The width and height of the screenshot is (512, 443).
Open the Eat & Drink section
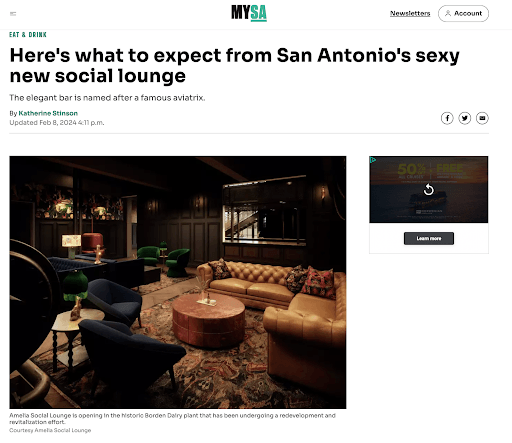28,35
